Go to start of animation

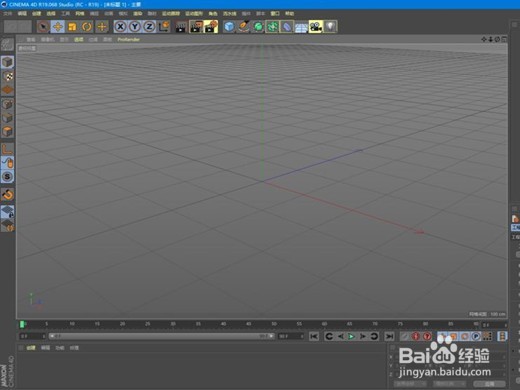(314, 336)
